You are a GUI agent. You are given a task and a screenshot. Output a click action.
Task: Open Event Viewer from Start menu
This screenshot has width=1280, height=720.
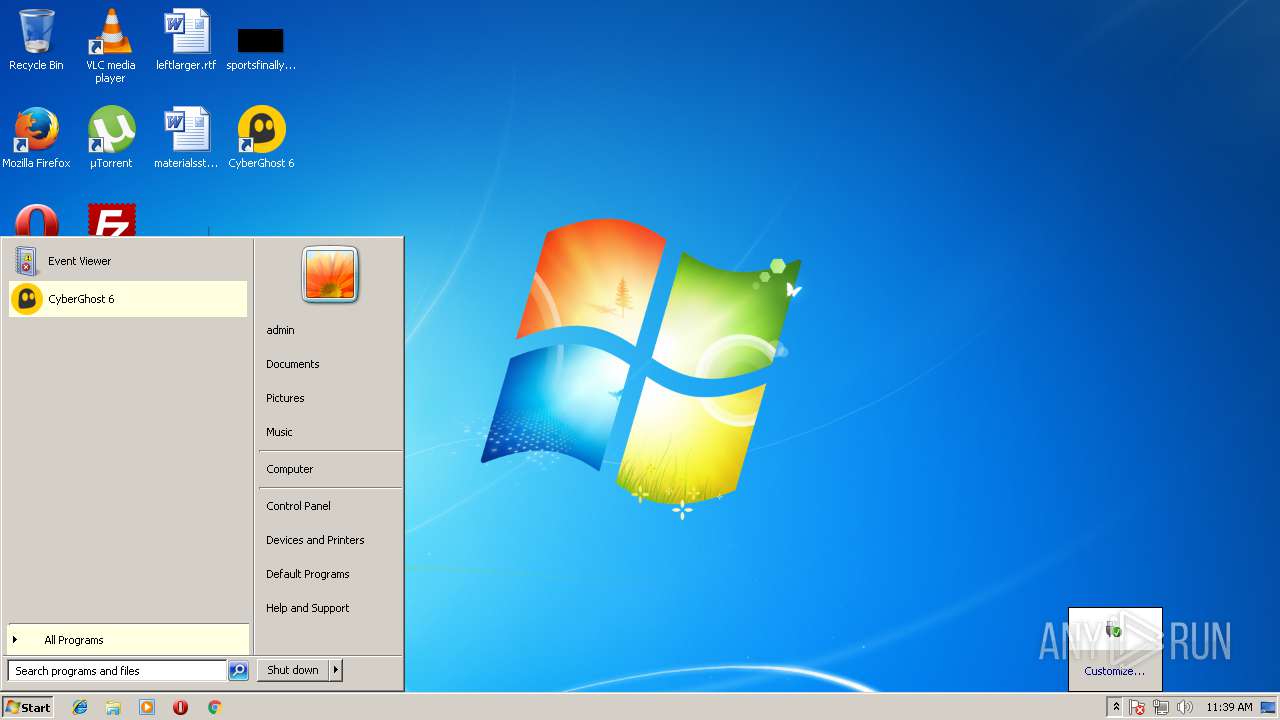pyautogui.click(x=128, y=261)
